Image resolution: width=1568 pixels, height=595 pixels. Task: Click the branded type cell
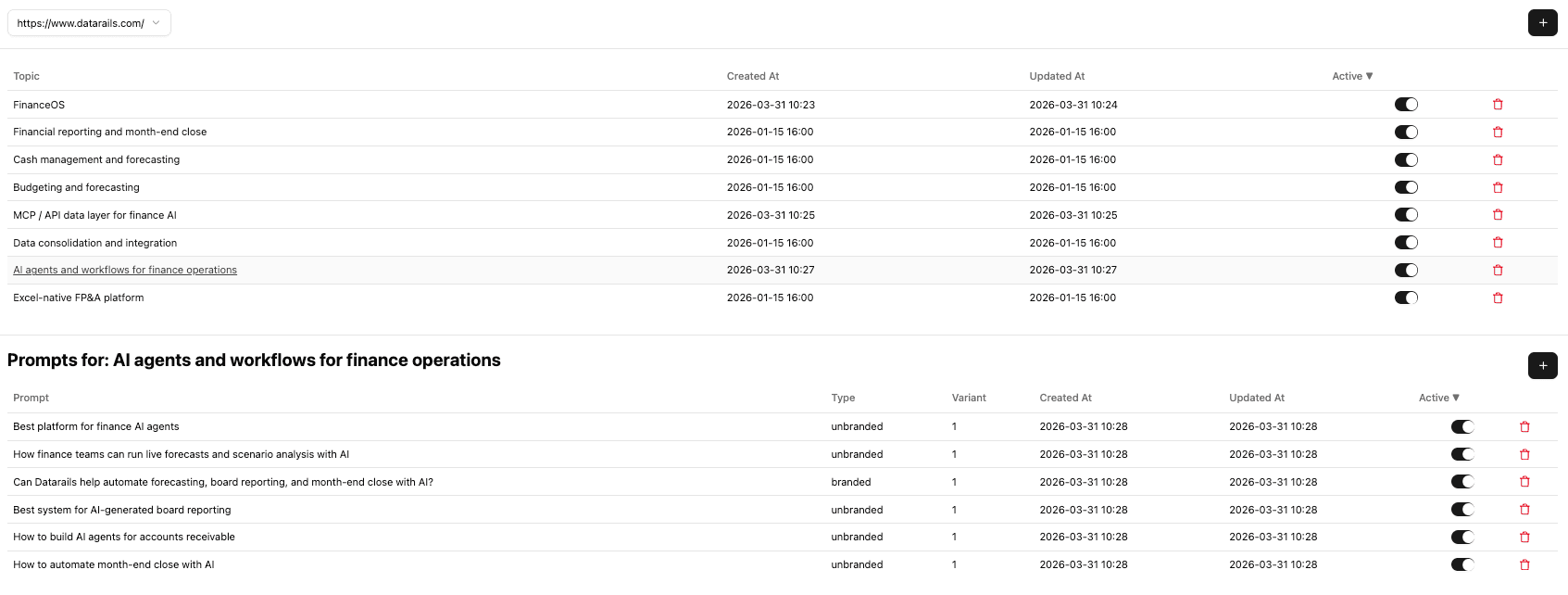pyautogui.click(x=851, y=482)
